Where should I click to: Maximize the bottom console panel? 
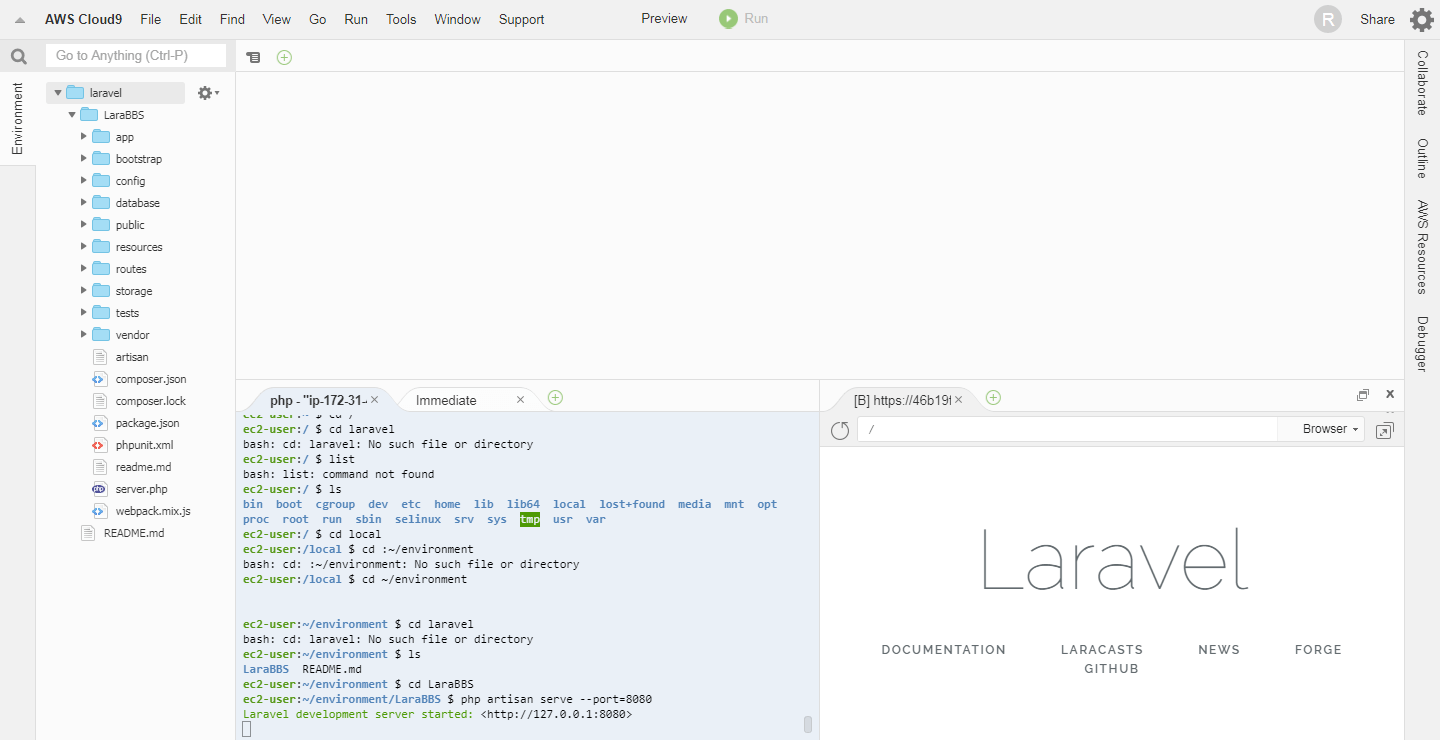(1363, 395)
